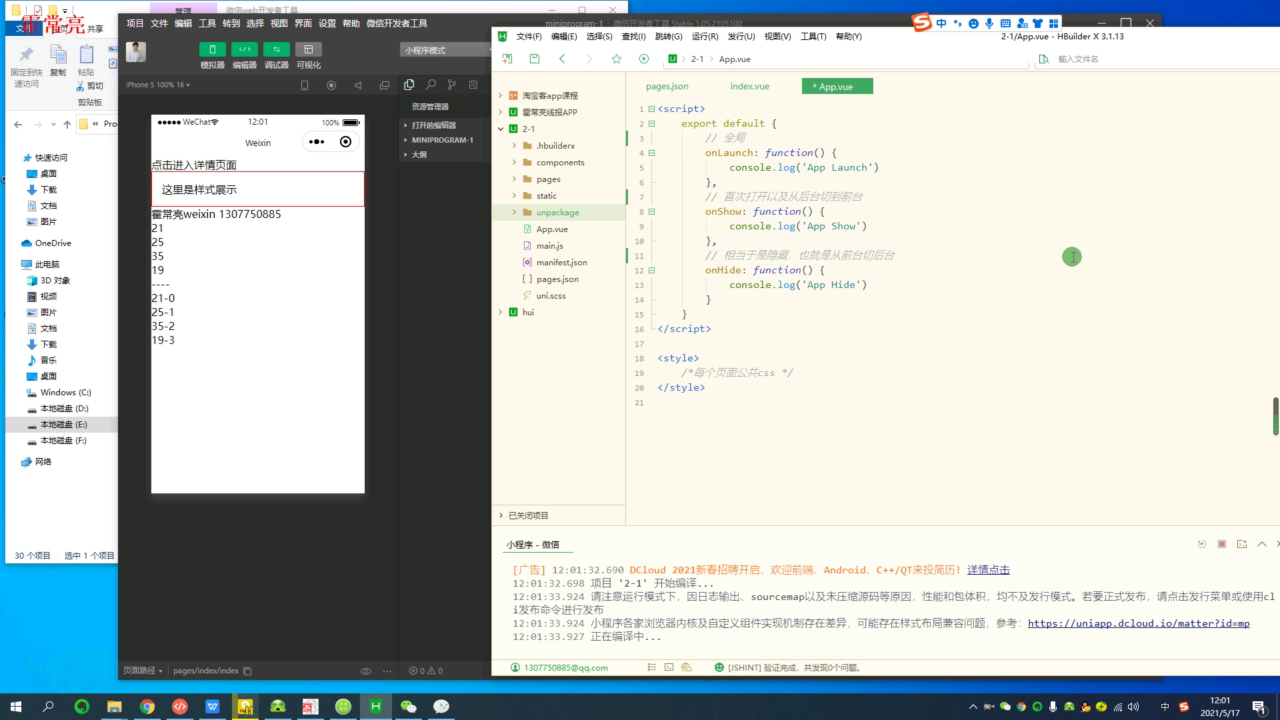Open the iPhone 5 device dropdown
1280x720 pixels.
point(158,85)
